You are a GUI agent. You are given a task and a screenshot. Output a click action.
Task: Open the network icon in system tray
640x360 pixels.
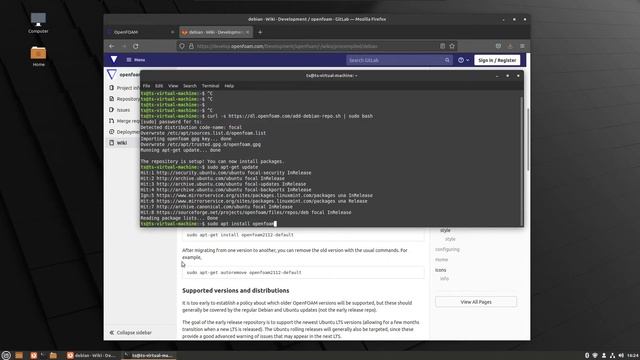click(612, 356)
